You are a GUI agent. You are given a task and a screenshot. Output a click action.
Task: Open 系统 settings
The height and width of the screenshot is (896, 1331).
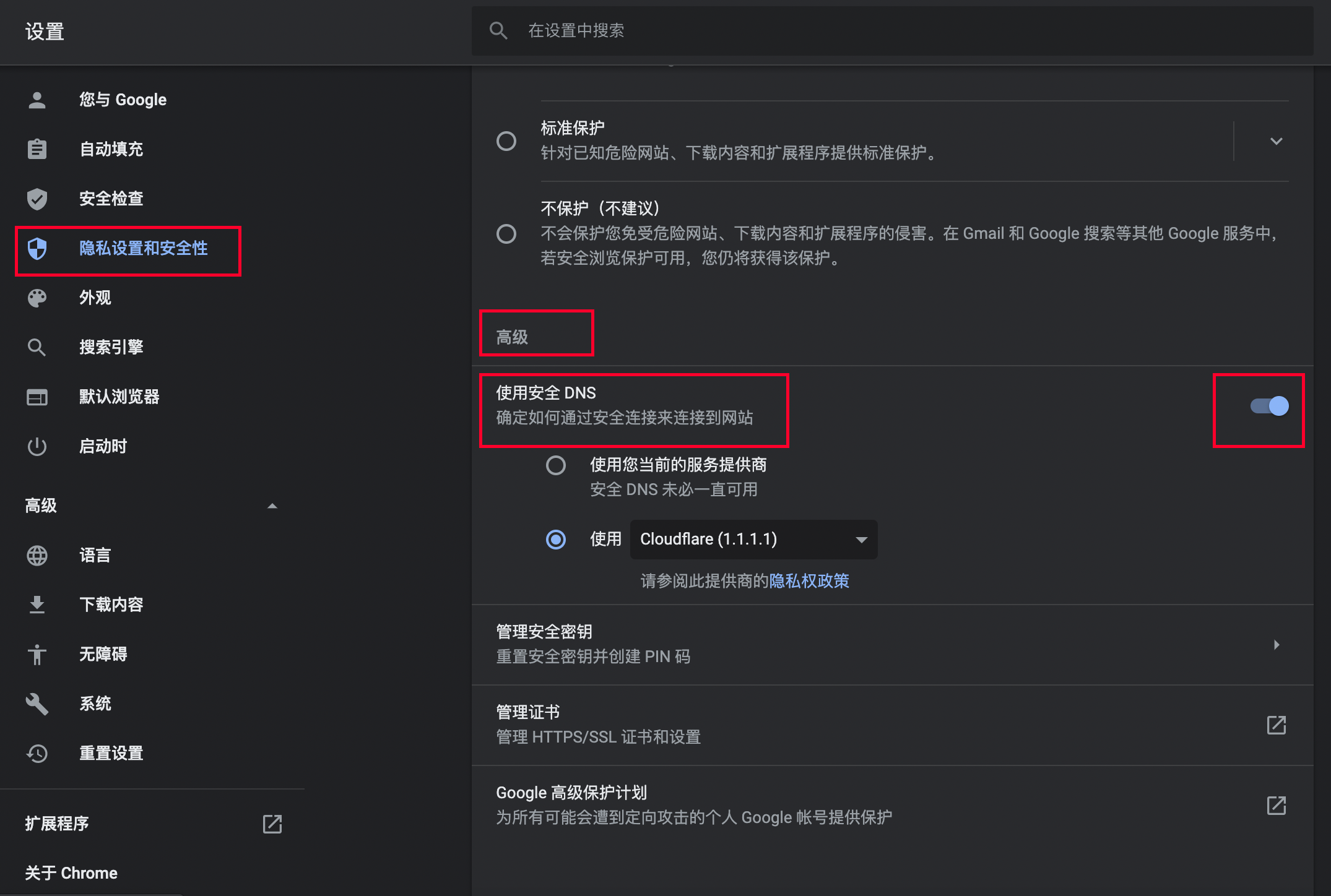pos(95,704)
